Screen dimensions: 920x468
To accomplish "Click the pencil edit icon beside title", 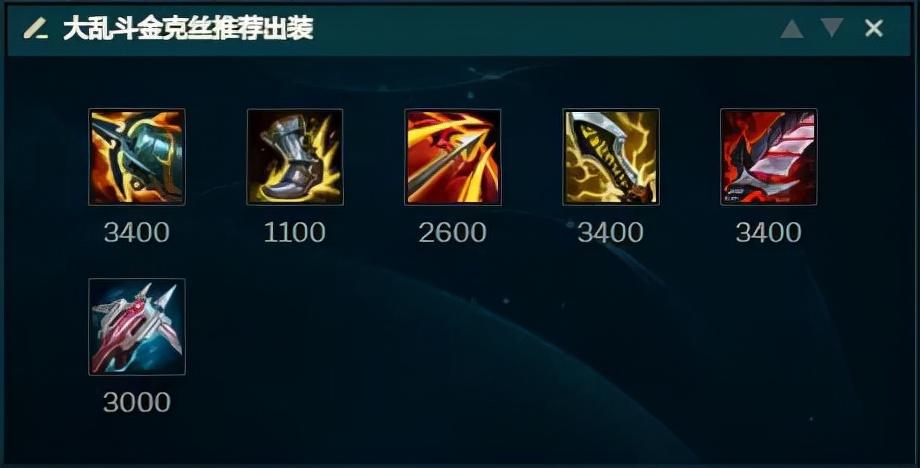I will 35,28.
